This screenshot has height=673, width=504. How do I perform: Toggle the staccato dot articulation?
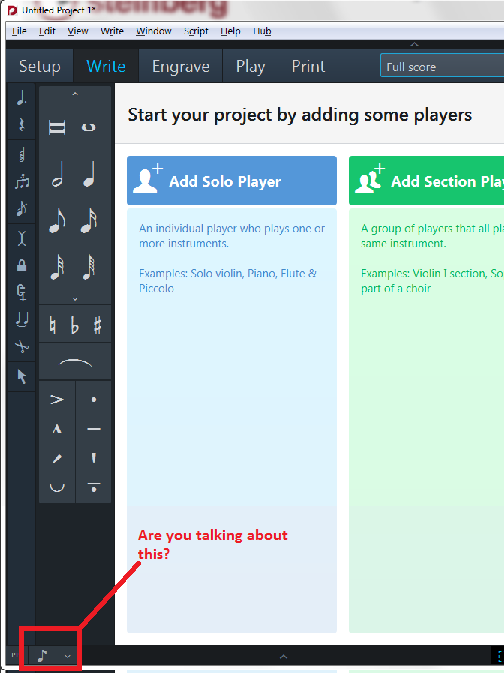(94, 400)
